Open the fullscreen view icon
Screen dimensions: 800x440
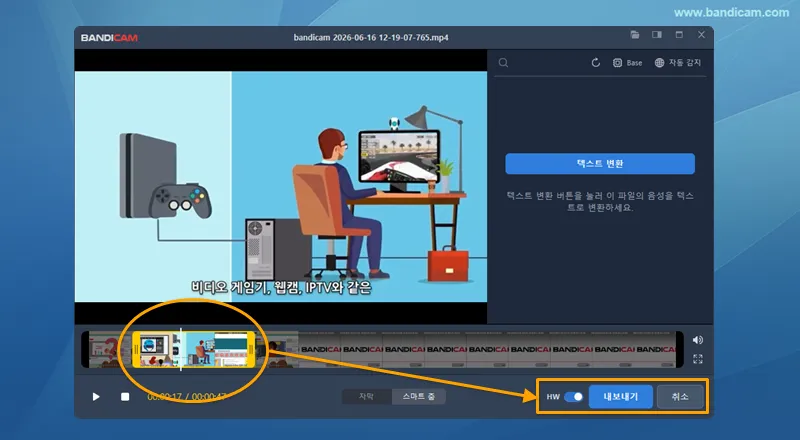697,359
